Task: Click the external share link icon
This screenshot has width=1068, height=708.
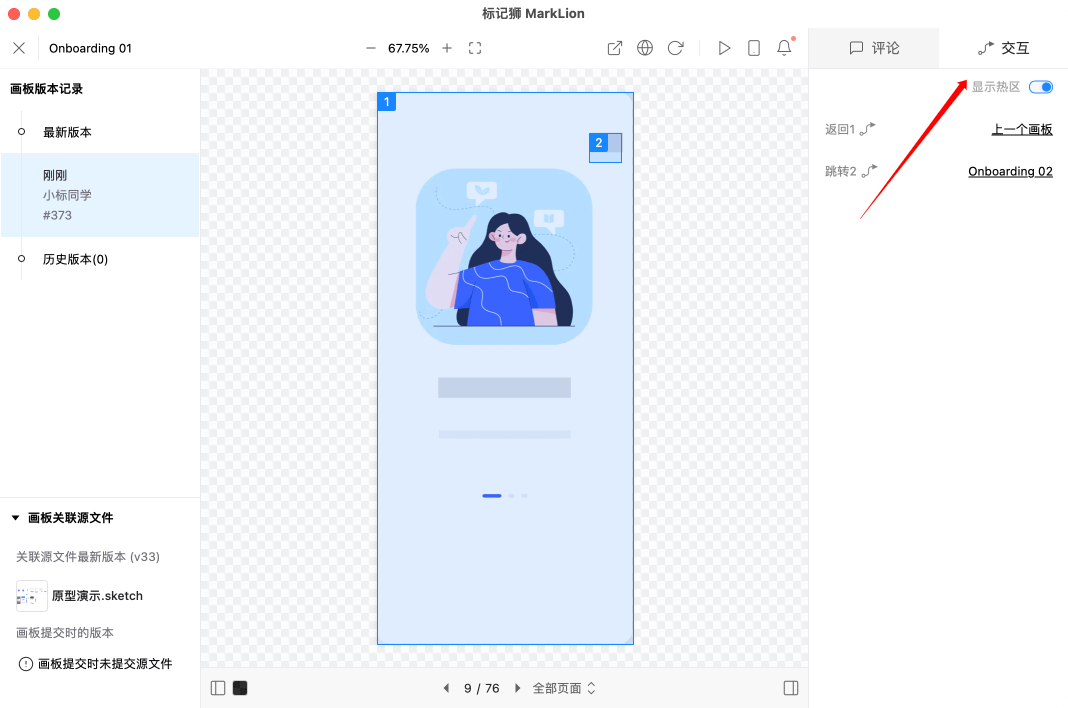Action: (x=615, y=48)
